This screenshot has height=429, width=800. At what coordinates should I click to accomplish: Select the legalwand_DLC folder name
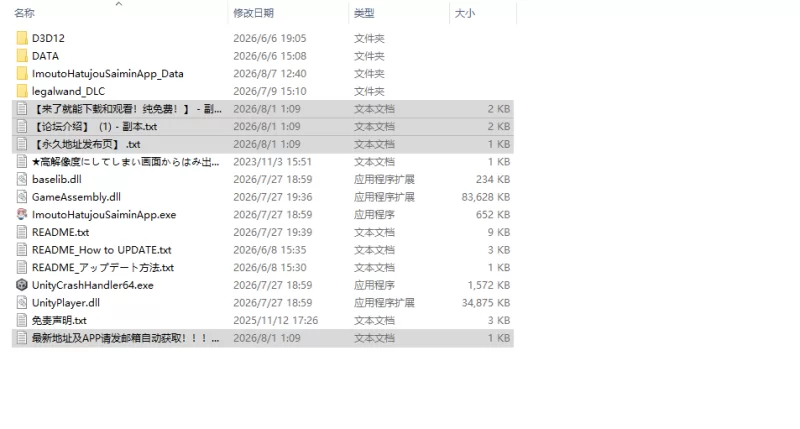[68, 91]
